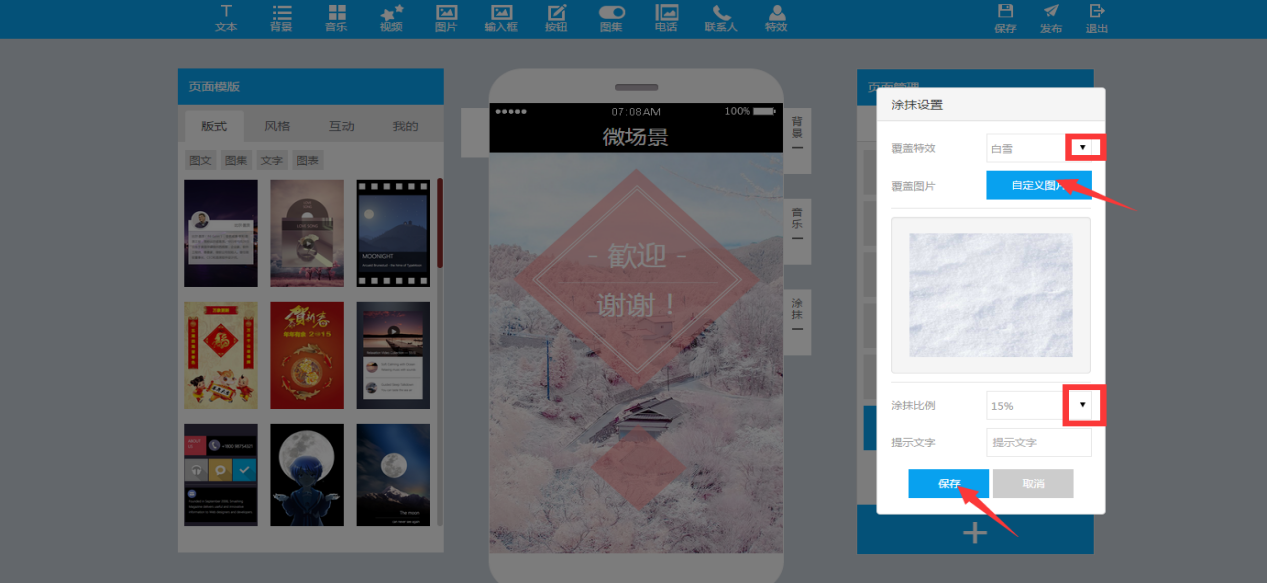The width and height of the screenshot is (1267, 583).
Task: Click the 提示文字 input field
Action: [x=1038, y=442]
